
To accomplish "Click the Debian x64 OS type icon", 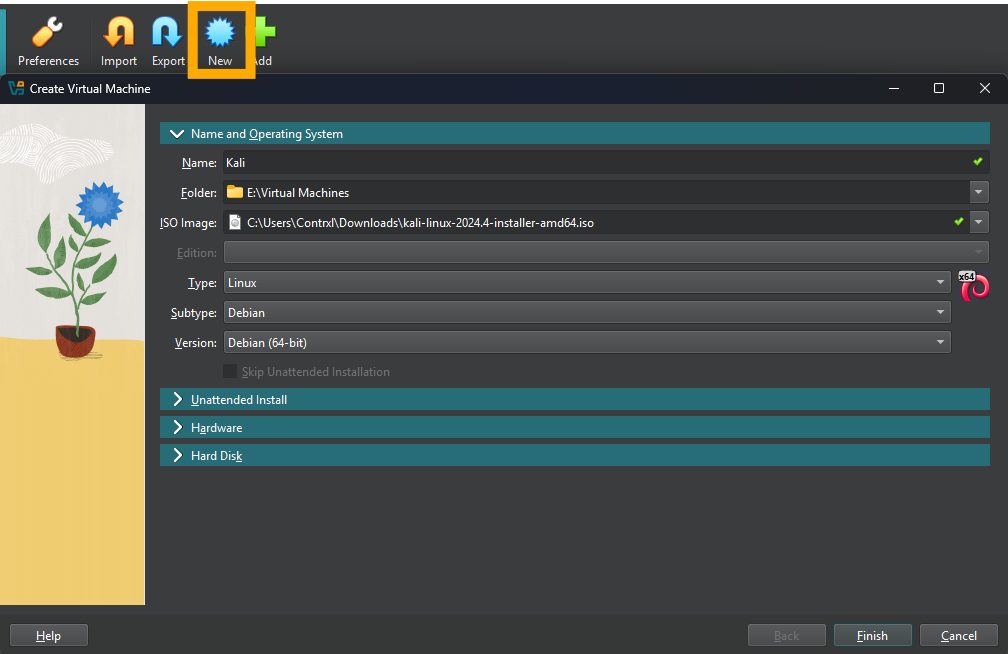I will [x=974, y=286].
